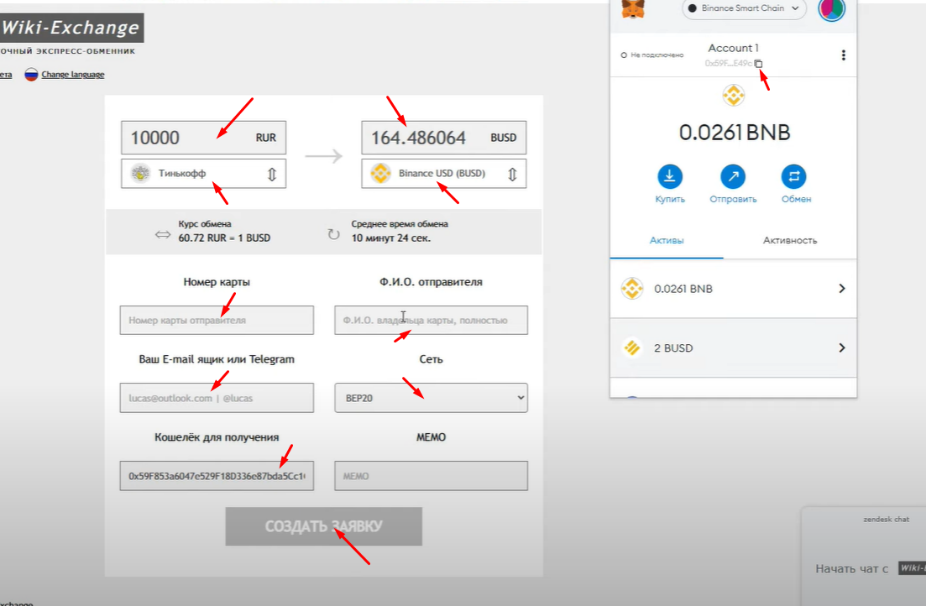Click the 0.0261 BNB main balance

pos(734,132)
